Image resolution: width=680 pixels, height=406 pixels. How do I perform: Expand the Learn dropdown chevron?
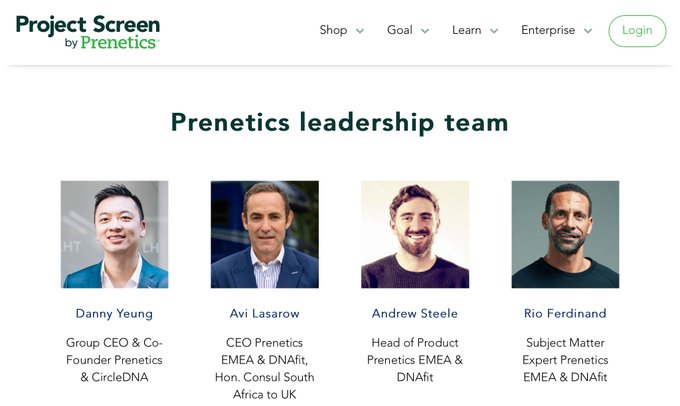coord(494,31)
